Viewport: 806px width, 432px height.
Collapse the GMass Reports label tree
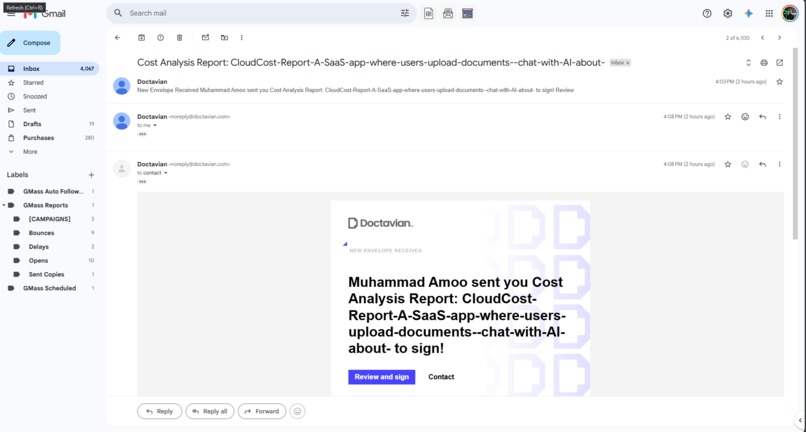pyautogui.click(x=4, y=205)
